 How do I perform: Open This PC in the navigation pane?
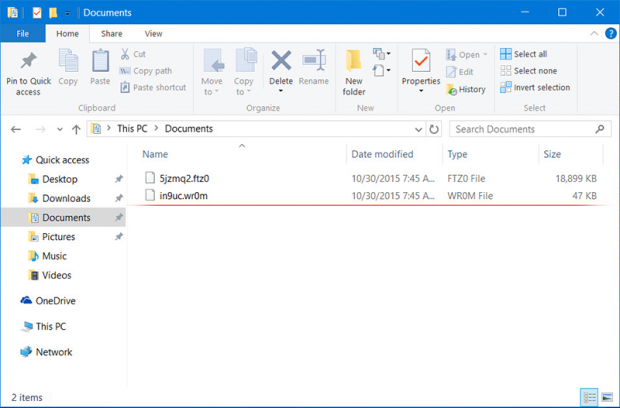click(x=43, y=327)
